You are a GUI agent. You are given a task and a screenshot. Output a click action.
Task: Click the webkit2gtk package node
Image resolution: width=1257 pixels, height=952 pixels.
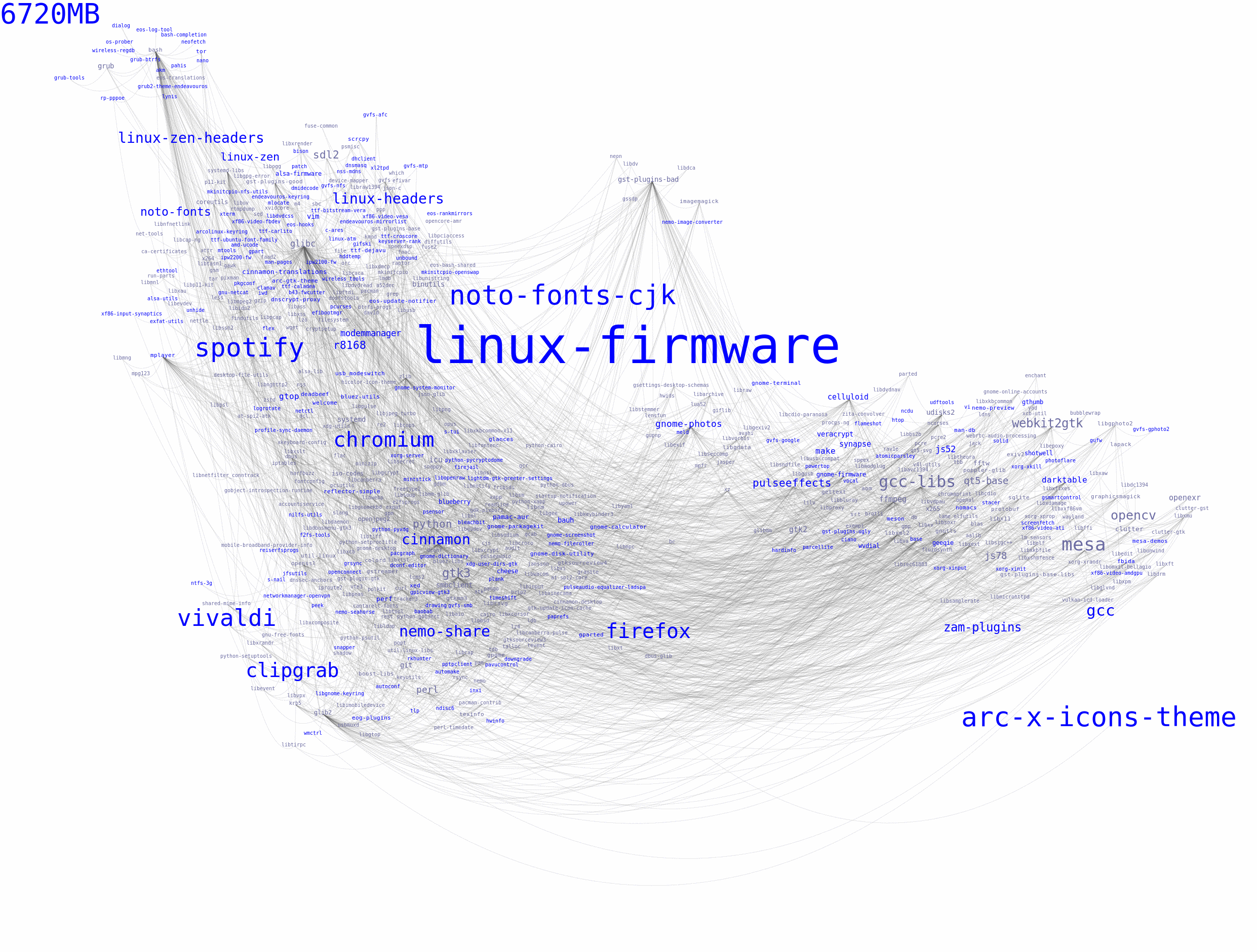(x=1047, y=412)
